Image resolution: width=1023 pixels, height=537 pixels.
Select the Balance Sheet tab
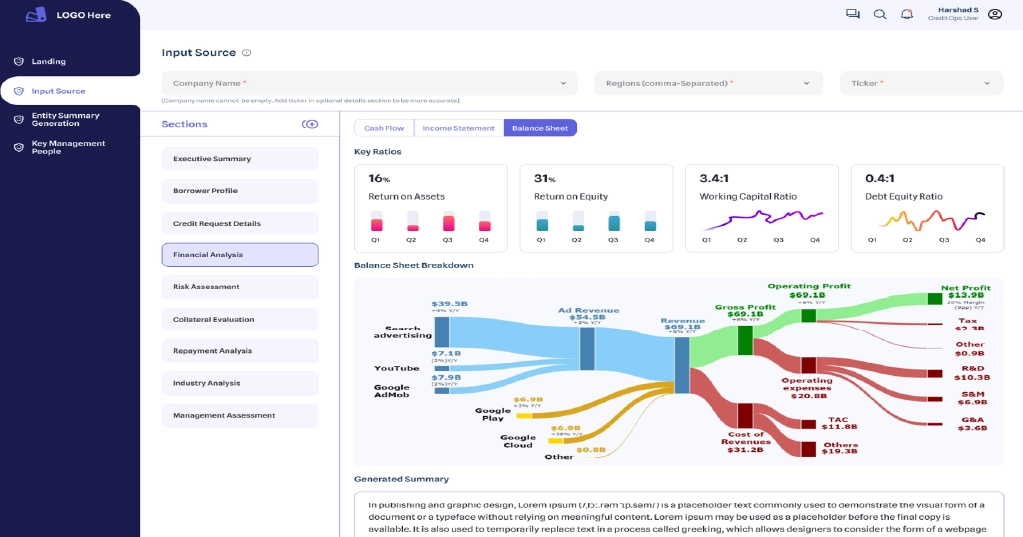point(540,128)
